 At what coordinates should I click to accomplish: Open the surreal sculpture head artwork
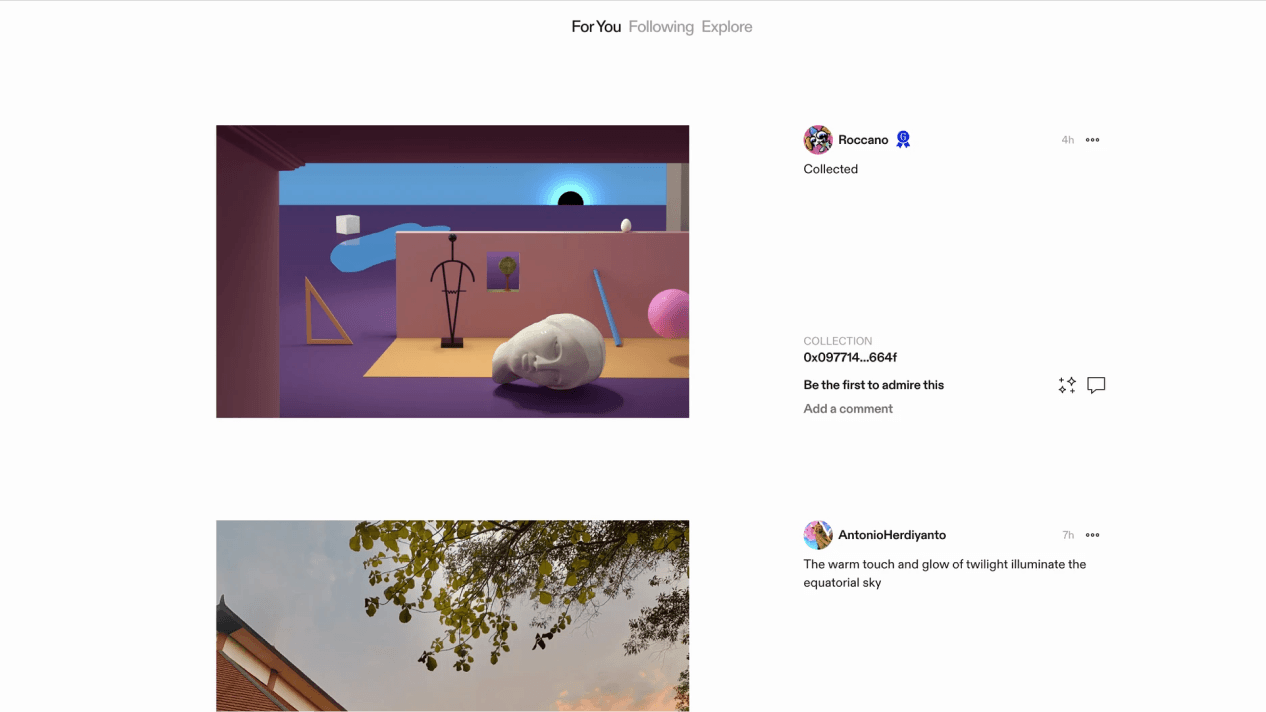click(452, 271)
